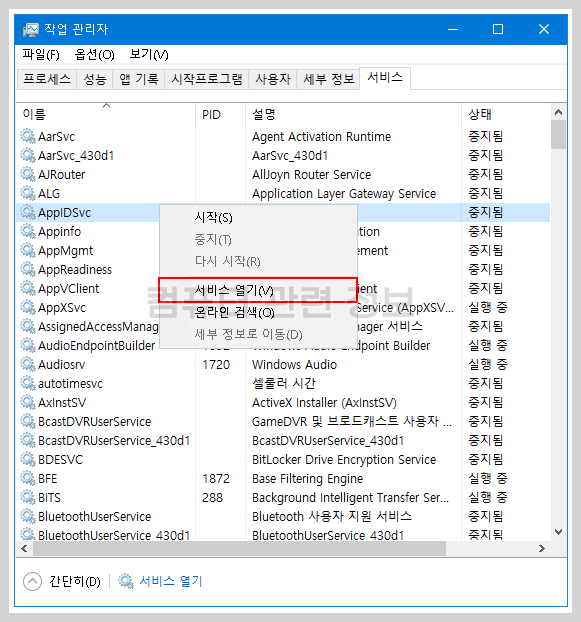Screen dimensions: 581x622
Task: Click the gear icon next to BluetoothUserService
Action: pyautogui.click(x=28, y=516)
